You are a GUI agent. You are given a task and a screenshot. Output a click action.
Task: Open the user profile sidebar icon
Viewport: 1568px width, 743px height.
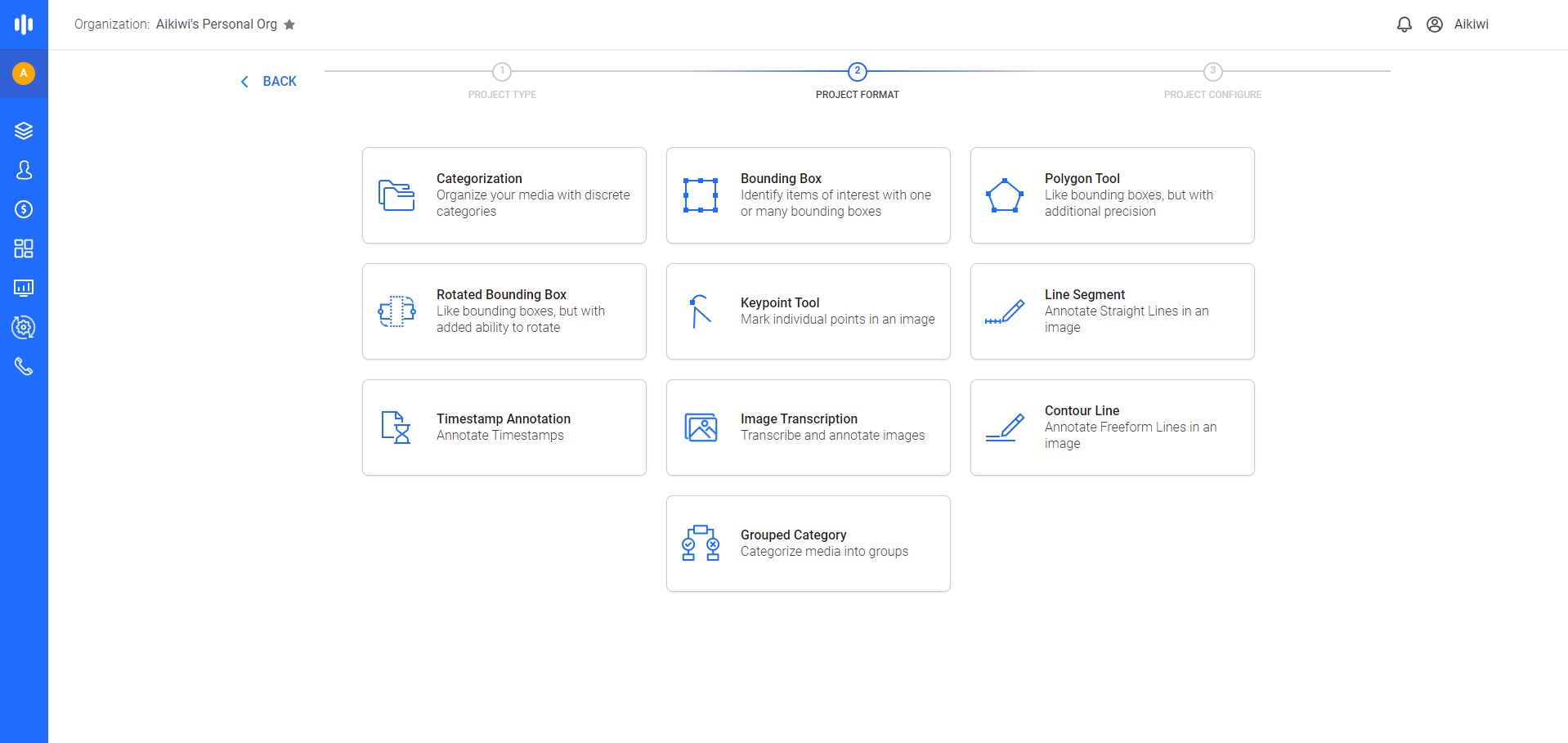[24, 170]
